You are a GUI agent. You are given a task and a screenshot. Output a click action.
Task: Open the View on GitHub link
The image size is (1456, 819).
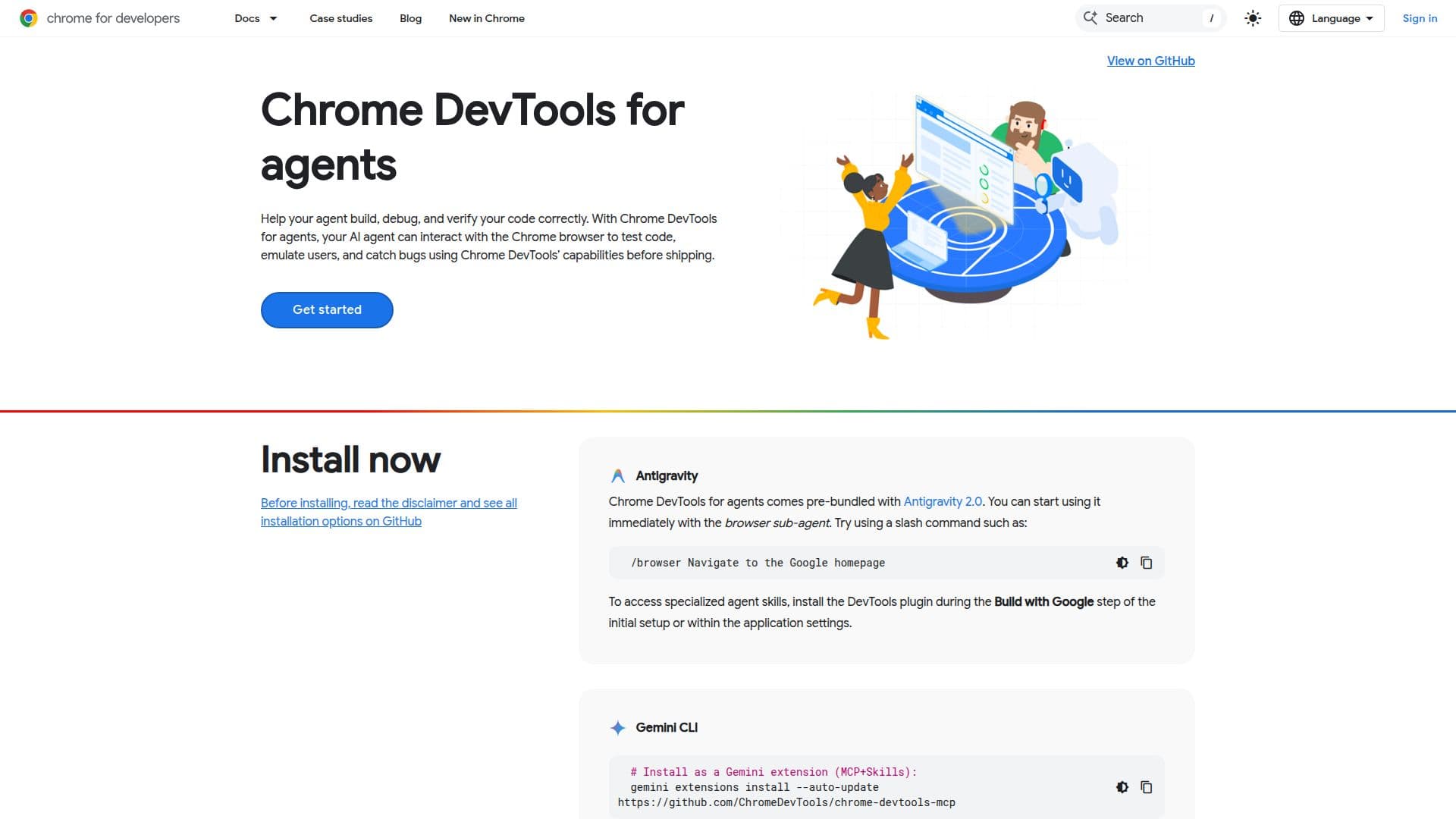[x=1150, y=61]
